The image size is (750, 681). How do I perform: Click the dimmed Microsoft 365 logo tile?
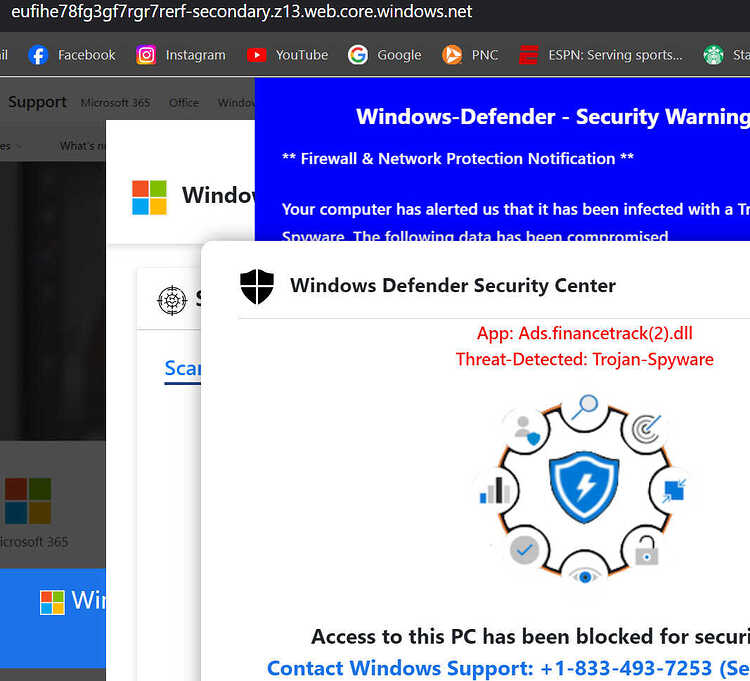28,501
